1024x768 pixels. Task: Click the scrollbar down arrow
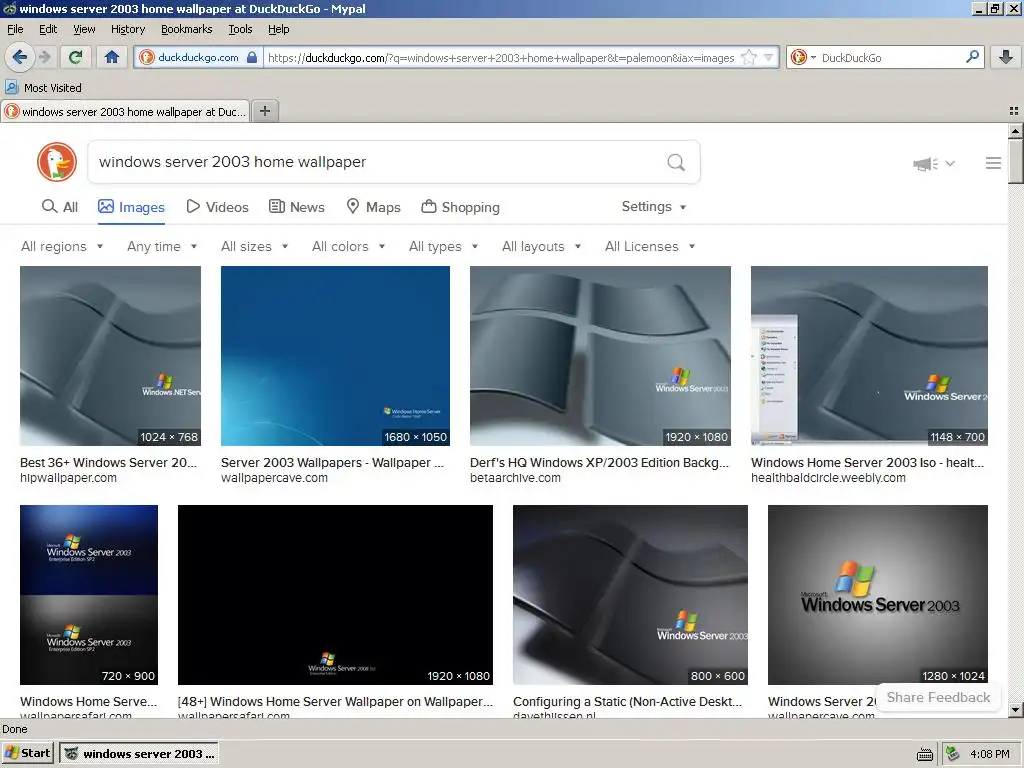1015,709
